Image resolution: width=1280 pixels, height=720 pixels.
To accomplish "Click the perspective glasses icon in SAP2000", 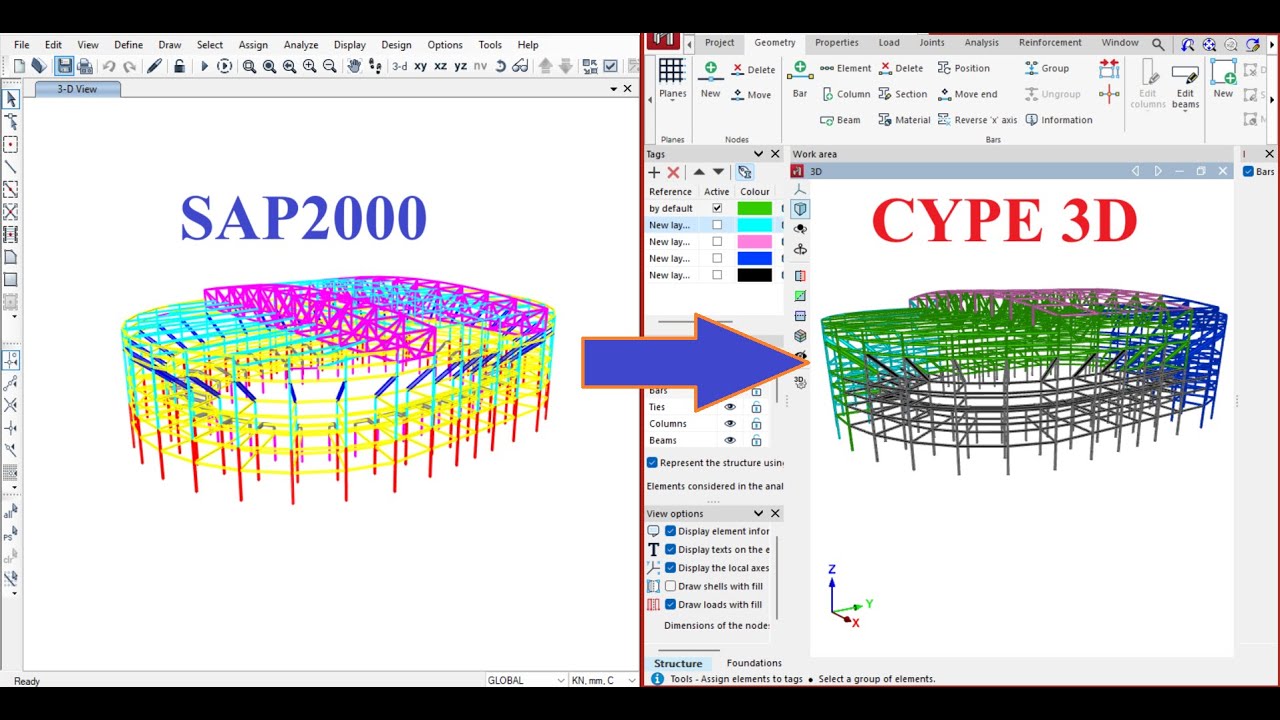I will (520, 66).
